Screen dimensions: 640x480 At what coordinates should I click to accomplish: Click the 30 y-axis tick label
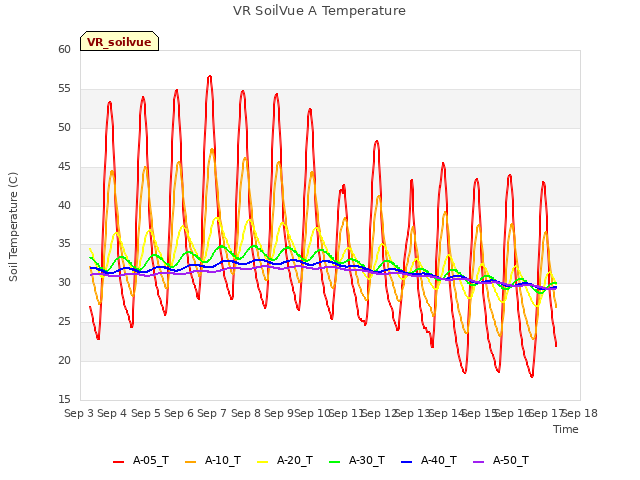[x=64, y=283]
